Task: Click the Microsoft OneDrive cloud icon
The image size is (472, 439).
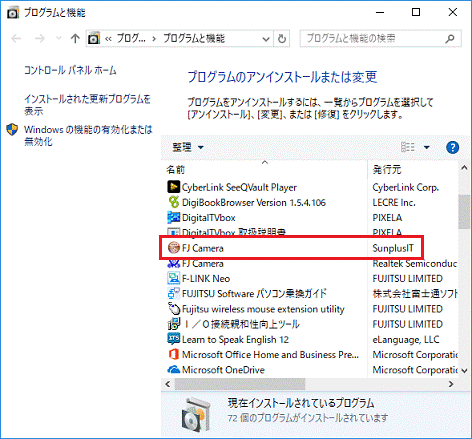Action: click(x=173, y=370)
